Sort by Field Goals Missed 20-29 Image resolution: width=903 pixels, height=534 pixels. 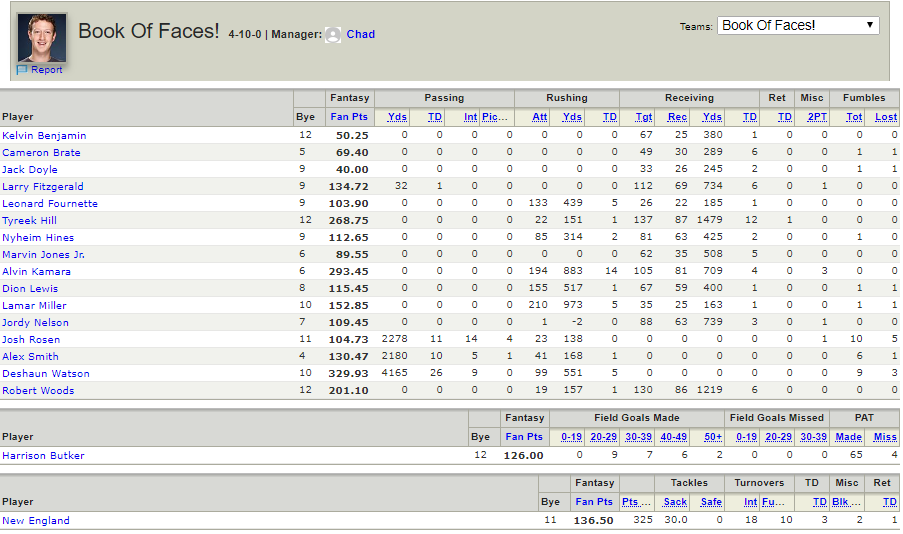coord(779,437)
